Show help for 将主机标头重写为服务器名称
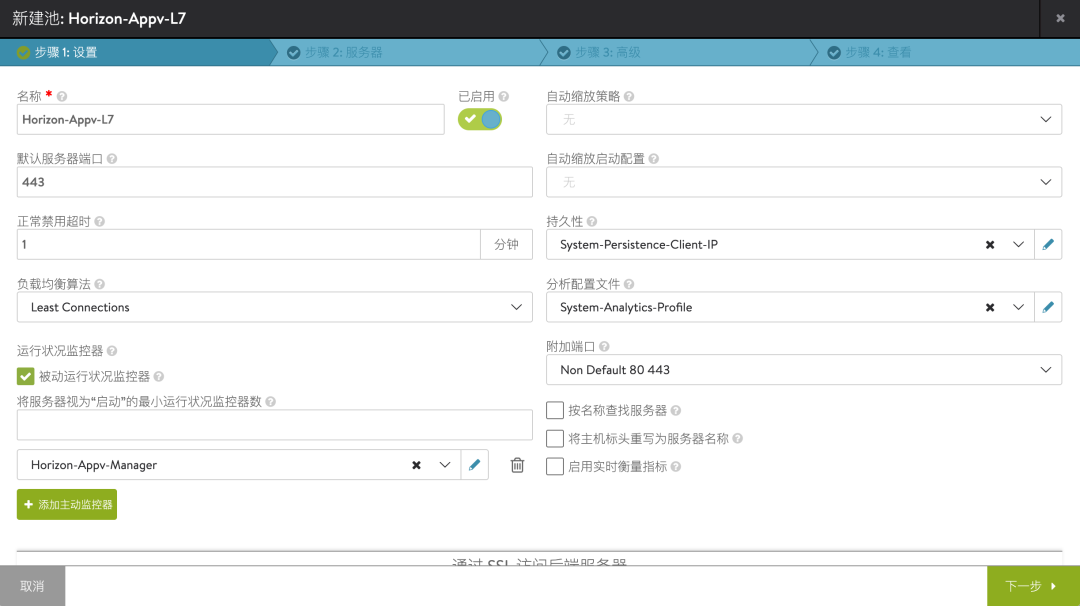The height and width of the screenshot is (606, 1080). [x=738, y=439]
